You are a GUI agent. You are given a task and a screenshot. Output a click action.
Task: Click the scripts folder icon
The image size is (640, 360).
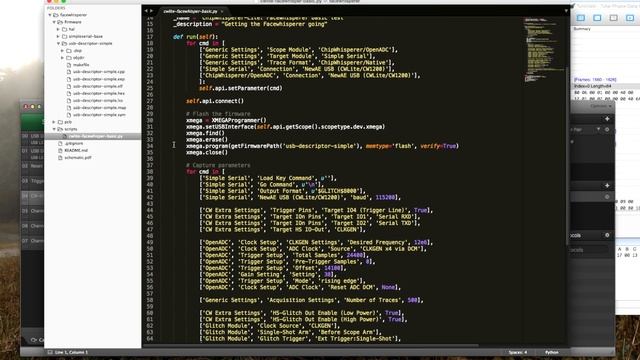point(60,129)
